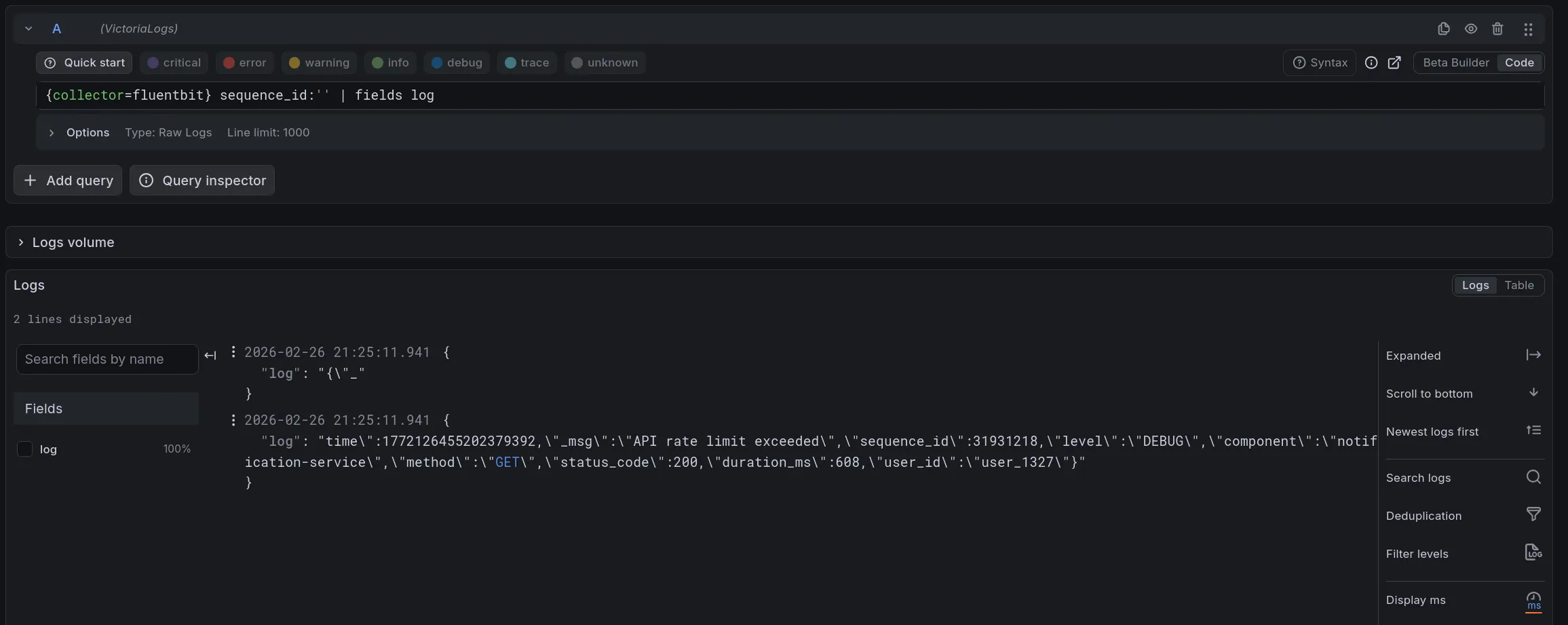Toggle Display ms timestamps

coord(1533,600)
